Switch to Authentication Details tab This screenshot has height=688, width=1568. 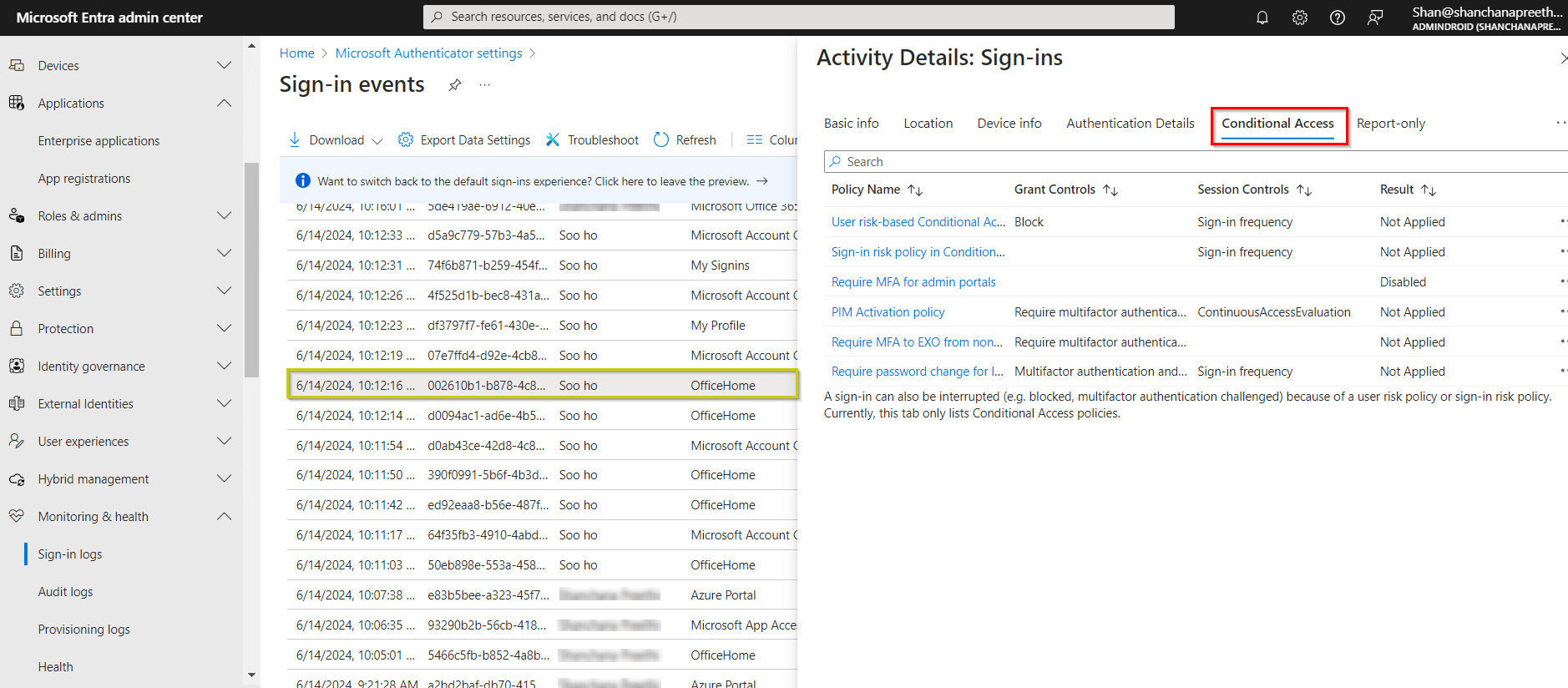1130,124
